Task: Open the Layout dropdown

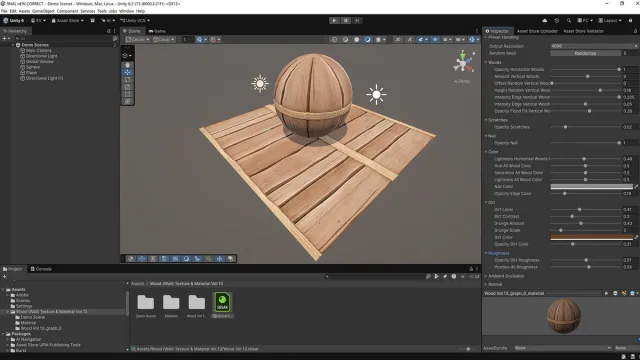Action: point(610,20)
